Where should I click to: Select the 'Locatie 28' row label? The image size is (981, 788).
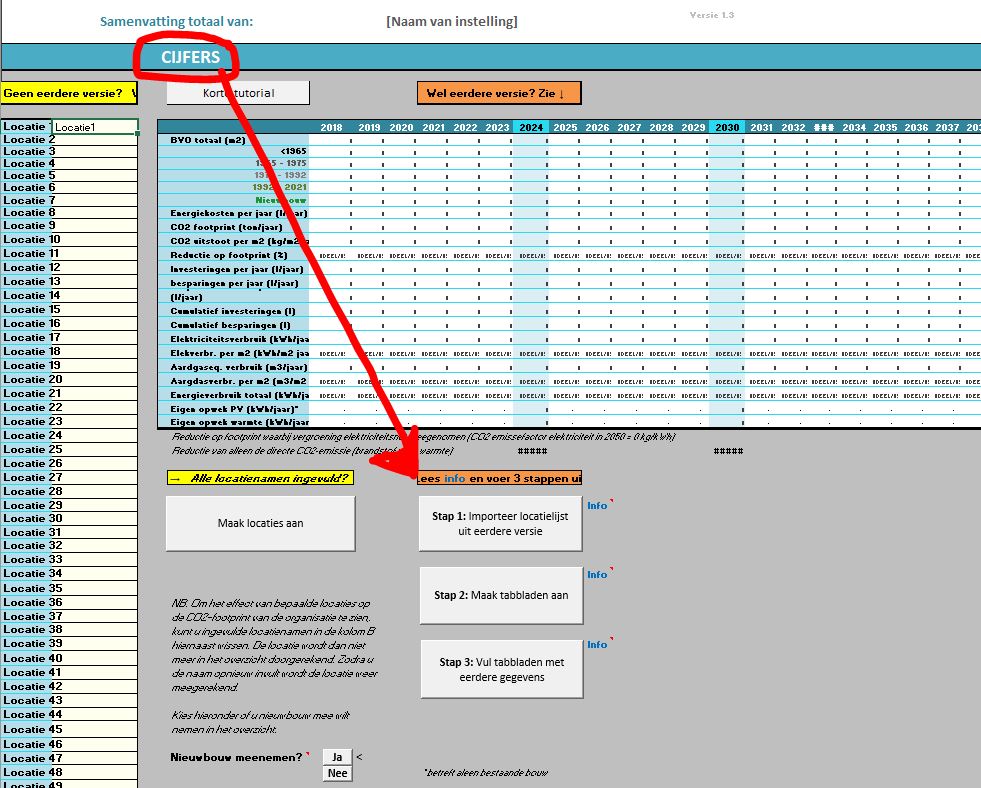pos(33,491)
